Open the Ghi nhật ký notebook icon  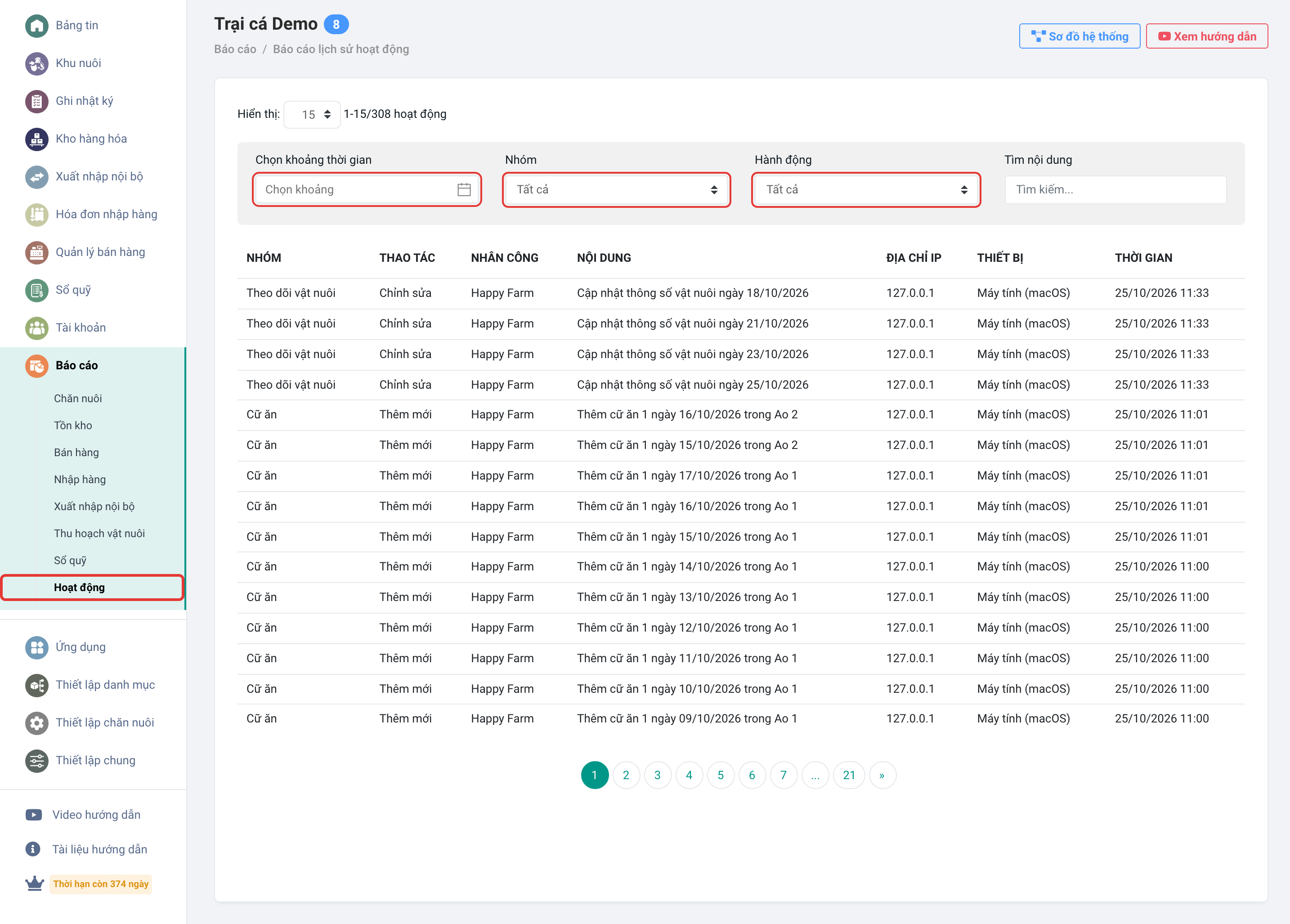coord(36,101)
